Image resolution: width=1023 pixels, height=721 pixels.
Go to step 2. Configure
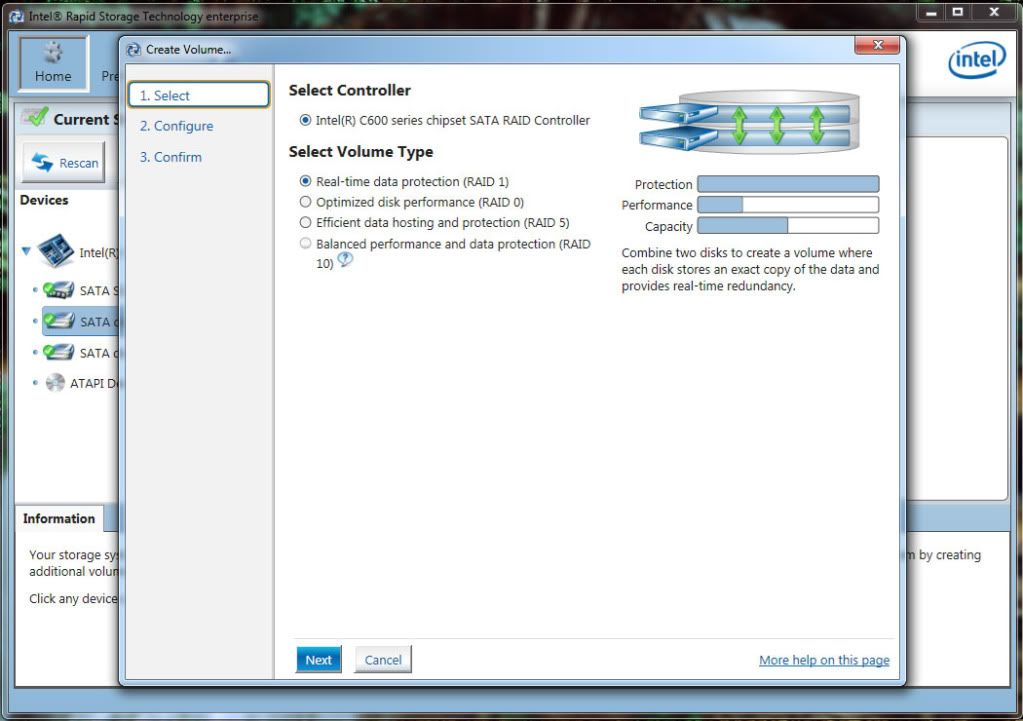coord(176,126)
